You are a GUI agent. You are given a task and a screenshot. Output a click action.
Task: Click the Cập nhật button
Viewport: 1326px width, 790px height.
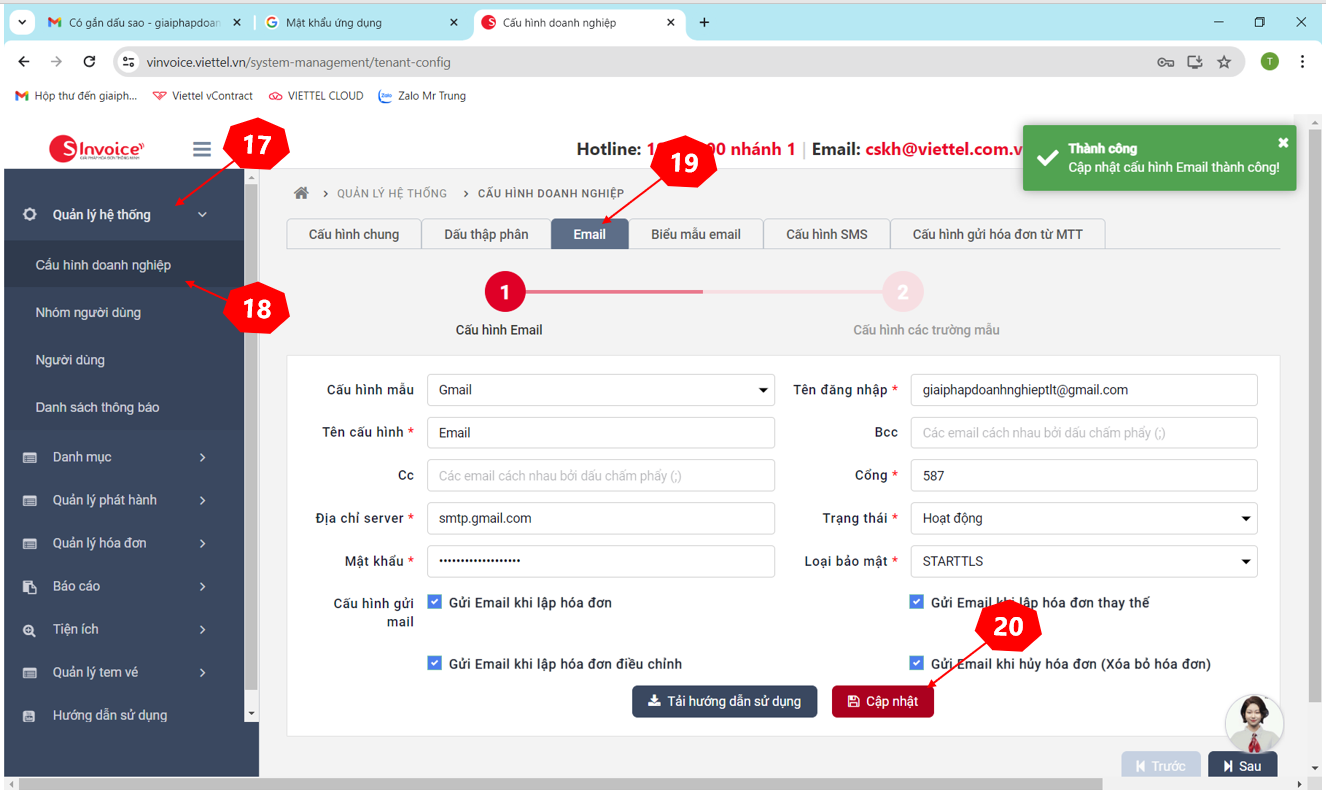[883, 701]
